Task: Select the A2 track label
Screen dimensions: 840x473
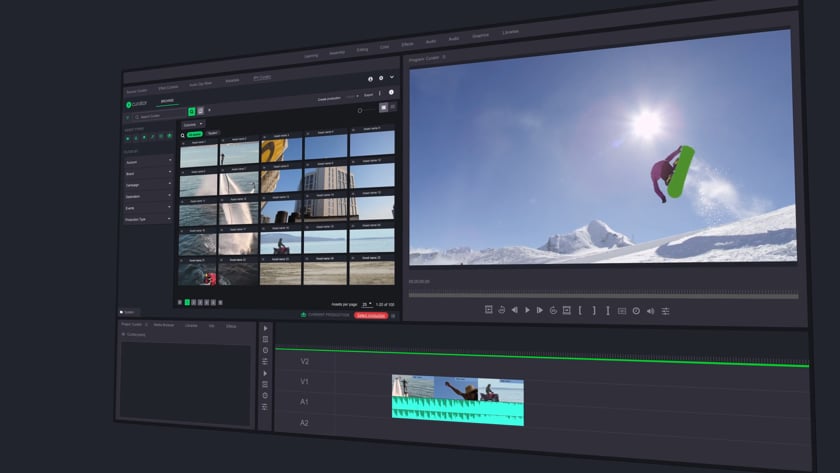Action: 304,423
